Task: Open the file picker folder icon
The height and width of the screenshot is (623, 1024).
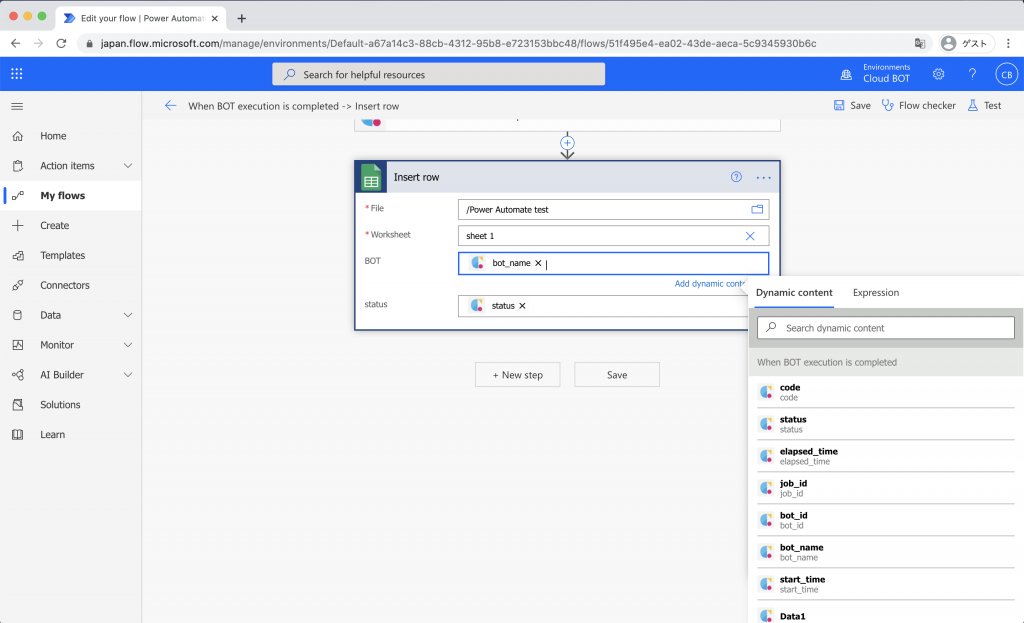Action: click(x=757, y=209)
